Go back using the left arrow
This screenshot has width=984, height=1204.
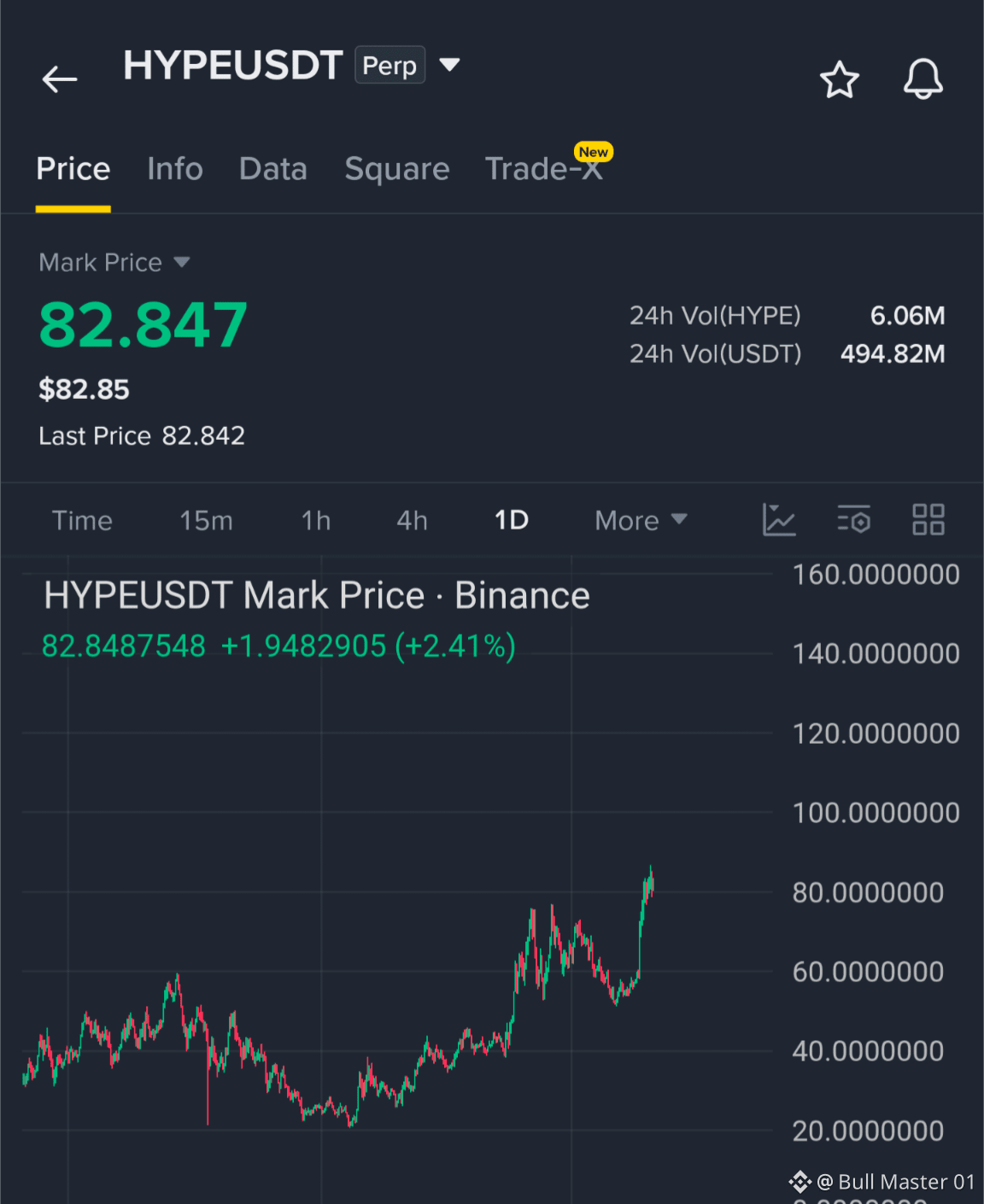pyautogui.click(x=60, y=79)
